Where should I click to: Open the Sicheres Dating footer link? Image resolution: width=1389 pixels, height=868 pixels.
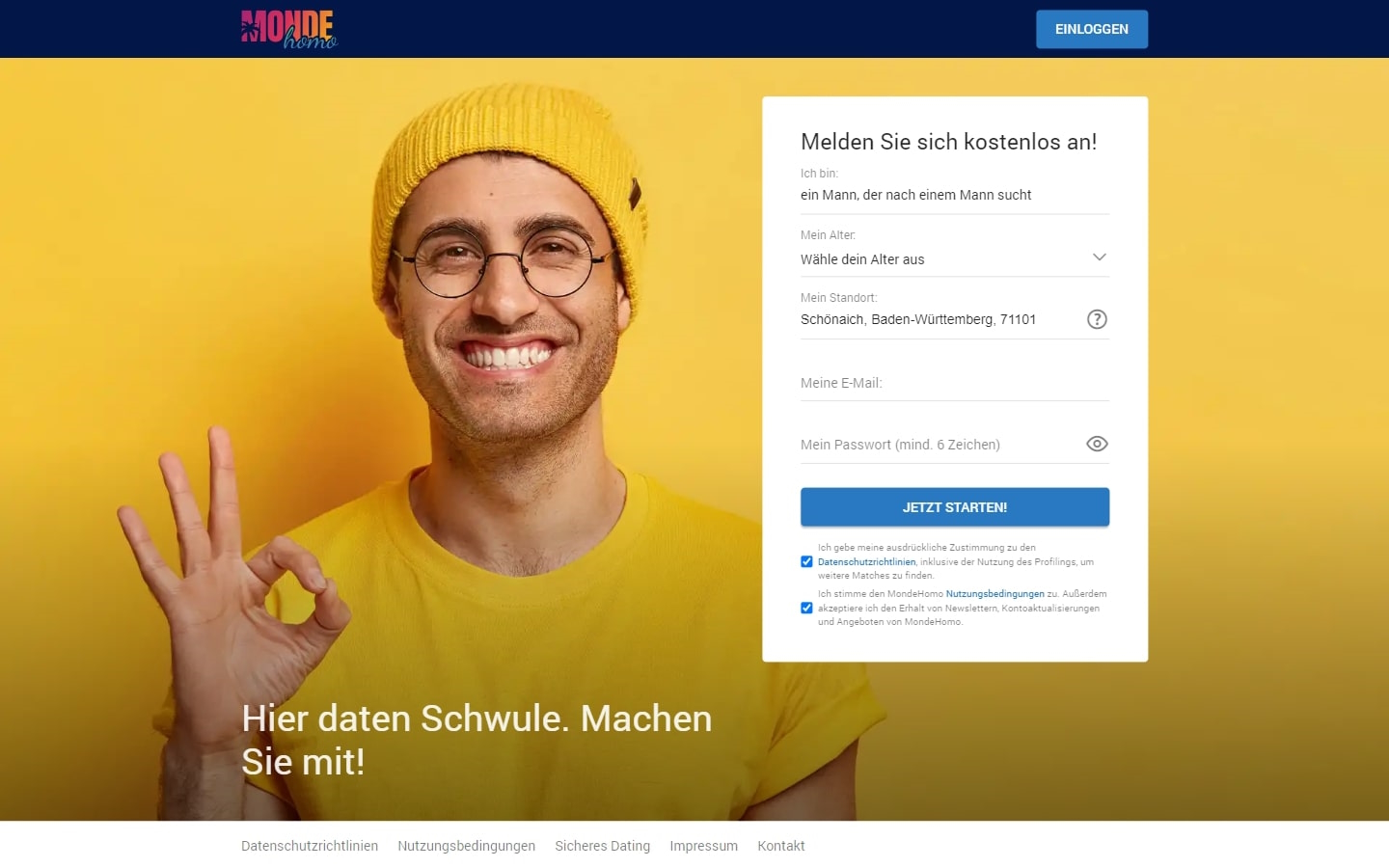tap(602, 846)
